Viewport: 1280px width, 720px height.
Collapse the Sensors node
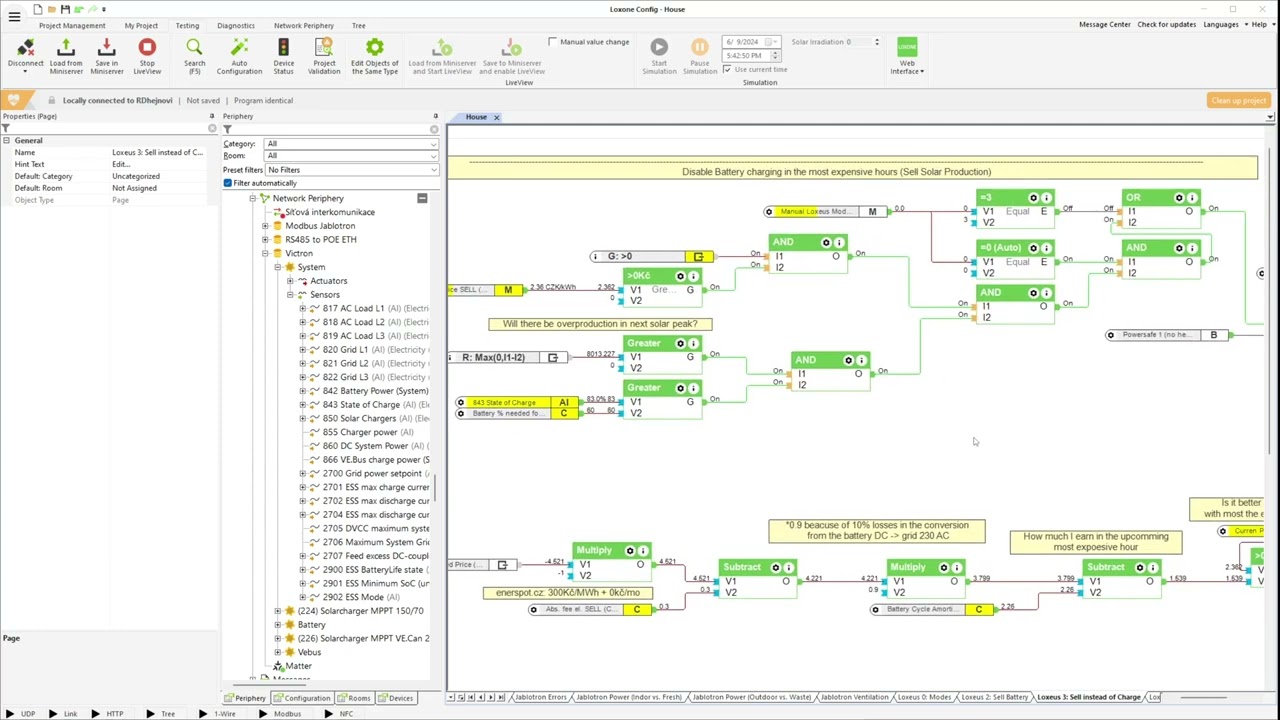point(290,295)
